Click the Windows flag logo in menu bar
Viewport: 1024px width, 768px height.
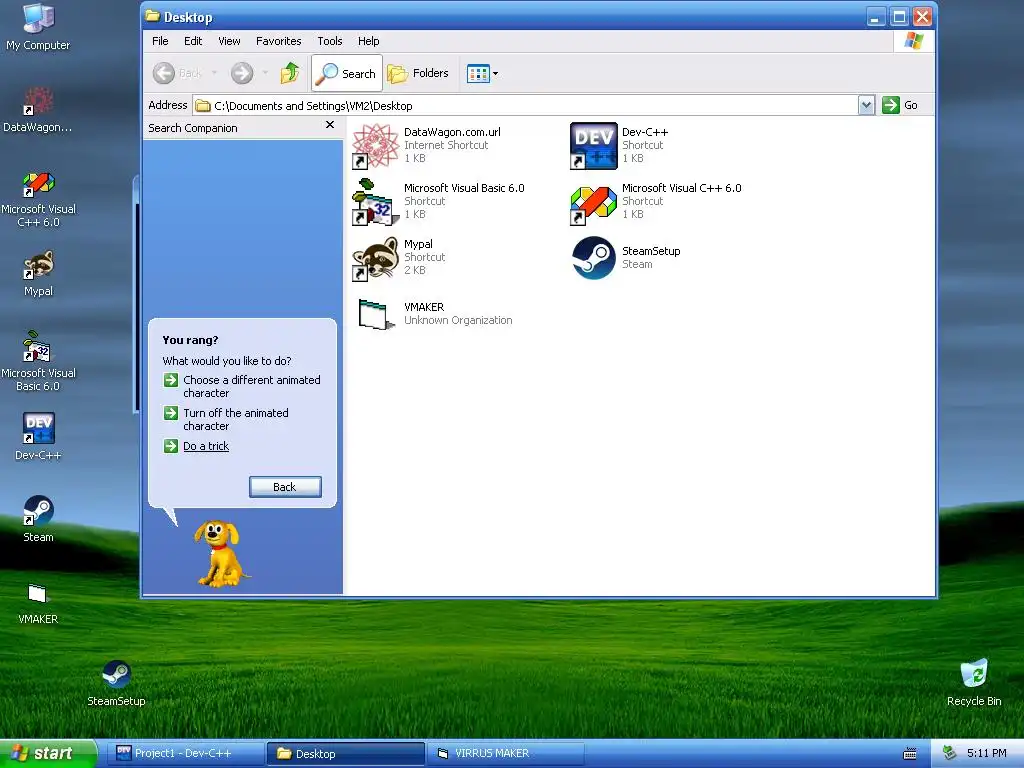[914, 41]
